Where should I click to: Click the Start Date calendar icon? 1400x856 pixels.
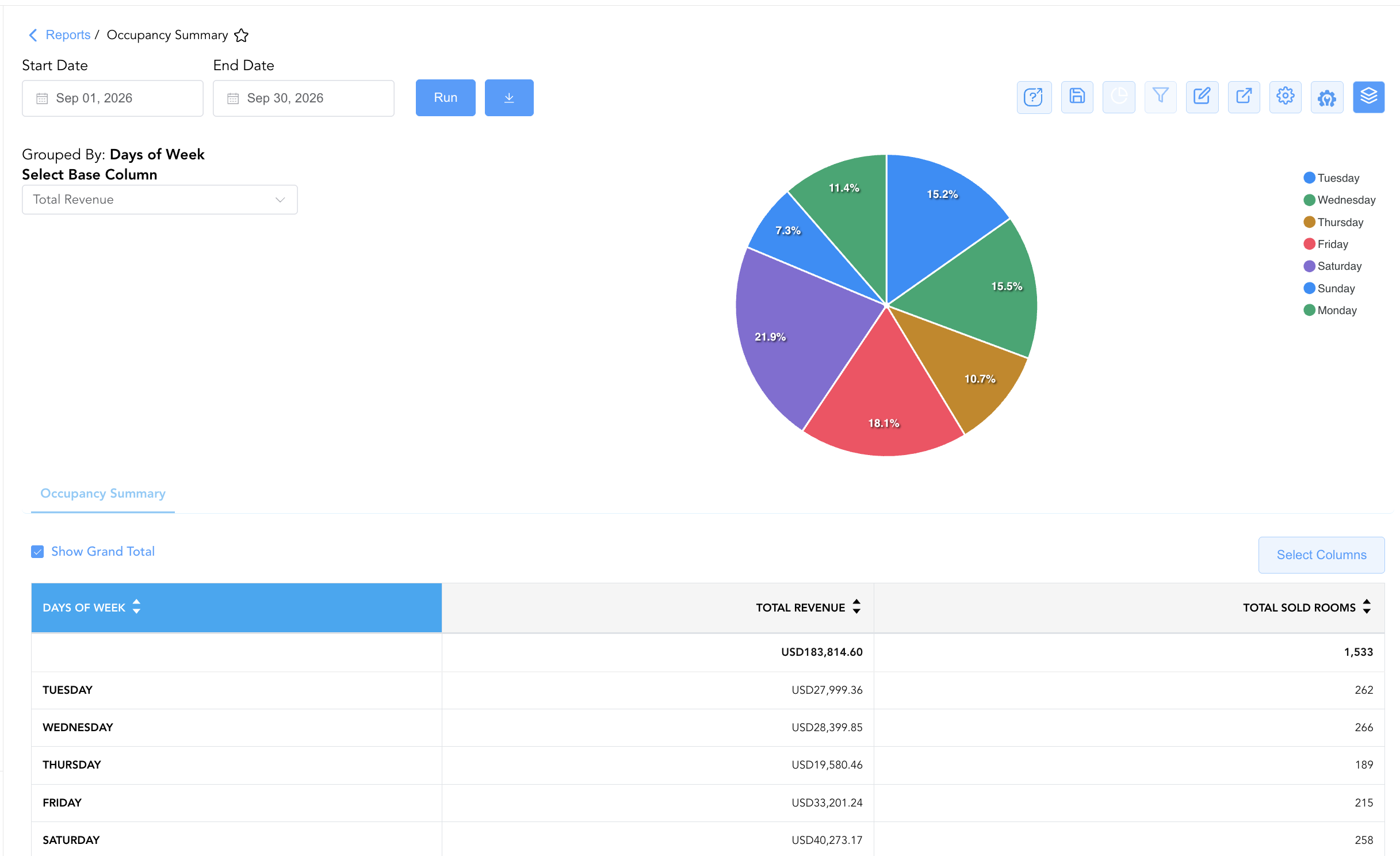click(x=42, y=98)
